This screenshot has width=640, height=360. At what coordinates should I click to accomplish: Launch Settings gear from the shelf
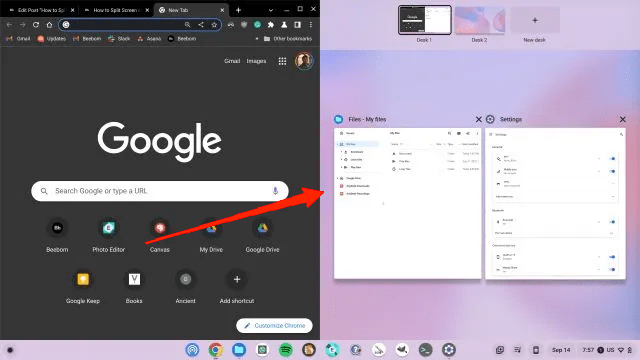coord(449,350)
